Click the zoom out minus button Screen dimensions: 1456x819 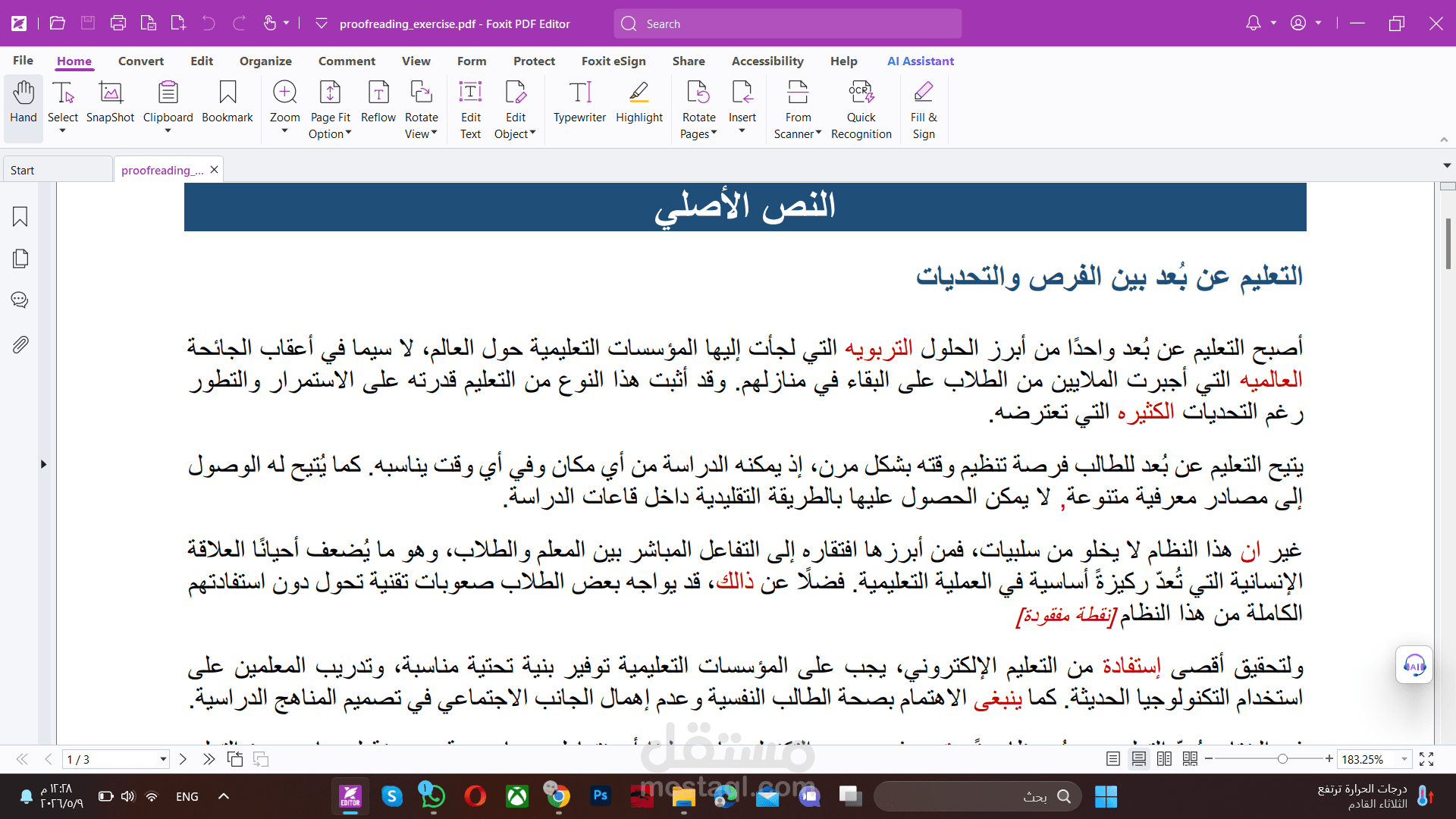pyautogui.click(x=1209, y=759)
